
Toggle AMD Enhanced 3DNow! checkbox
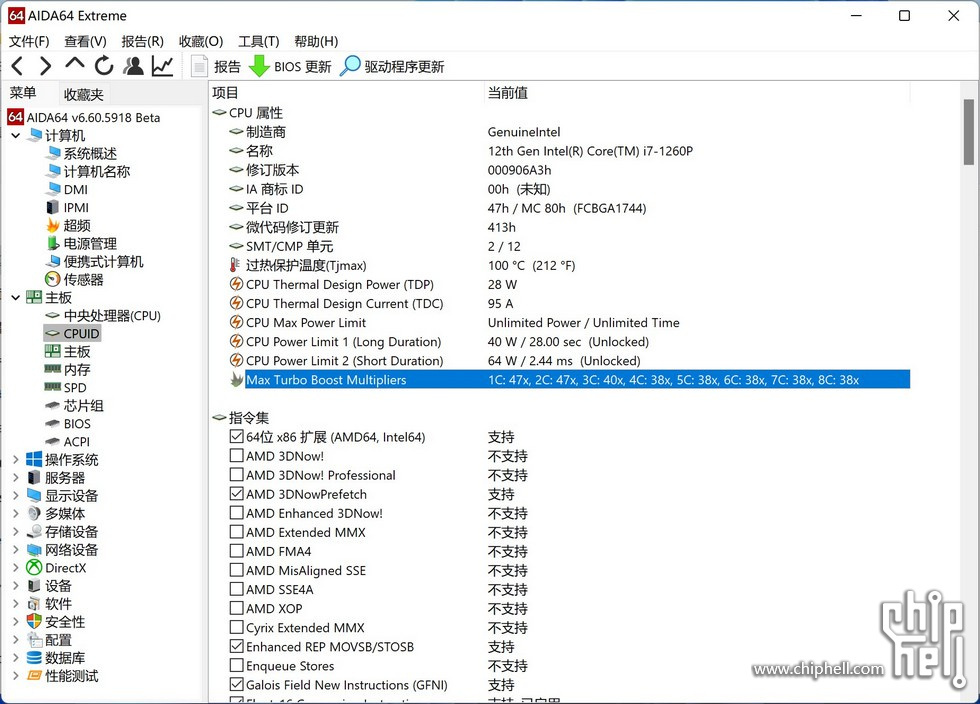(x=236, y=513)
